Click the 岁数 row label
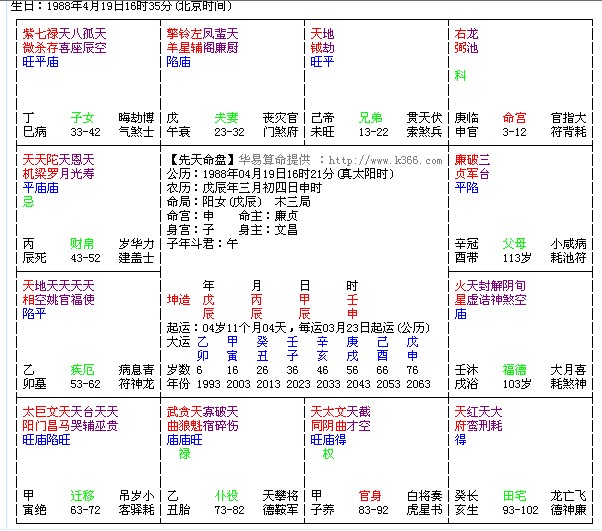Image resolution: width=602 pixels, height=531 pixels. click(x=179, y=370)
